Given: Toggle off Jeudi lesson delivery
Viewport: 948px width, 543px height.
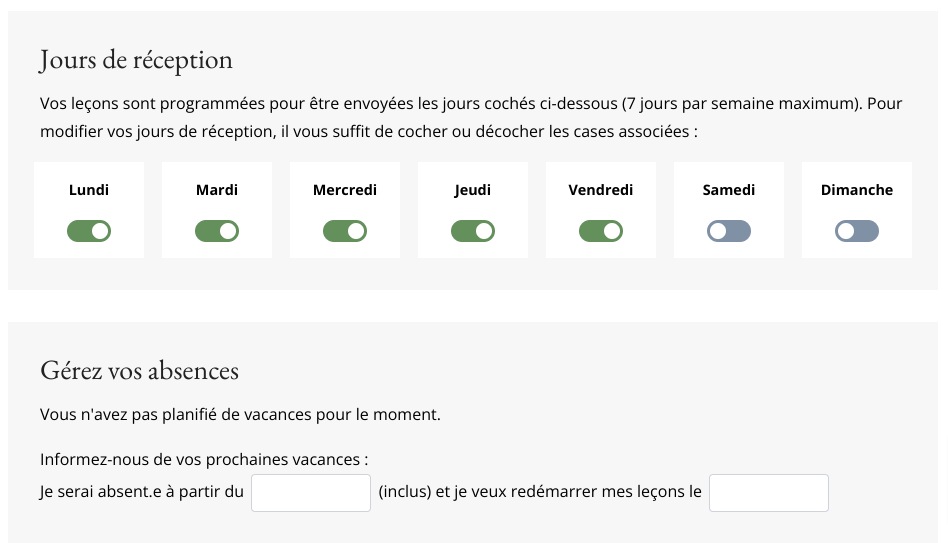Looking at the screenshot, I should [473, 231].
